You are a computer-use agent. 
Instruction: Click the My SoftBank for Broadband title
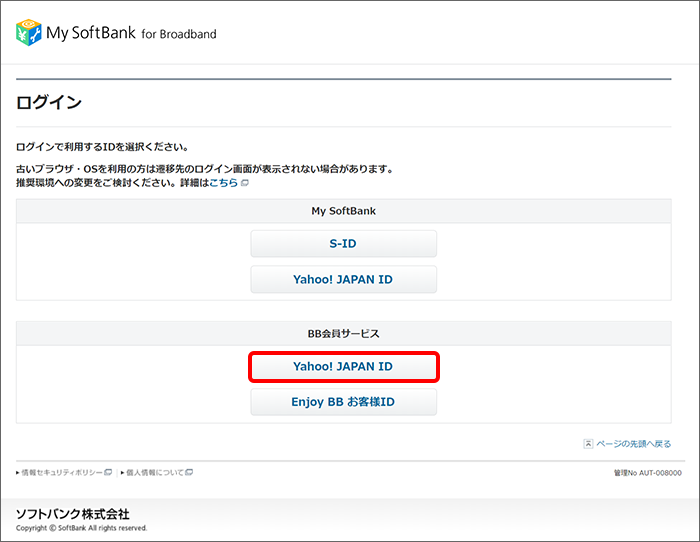(x=131, y=33)
